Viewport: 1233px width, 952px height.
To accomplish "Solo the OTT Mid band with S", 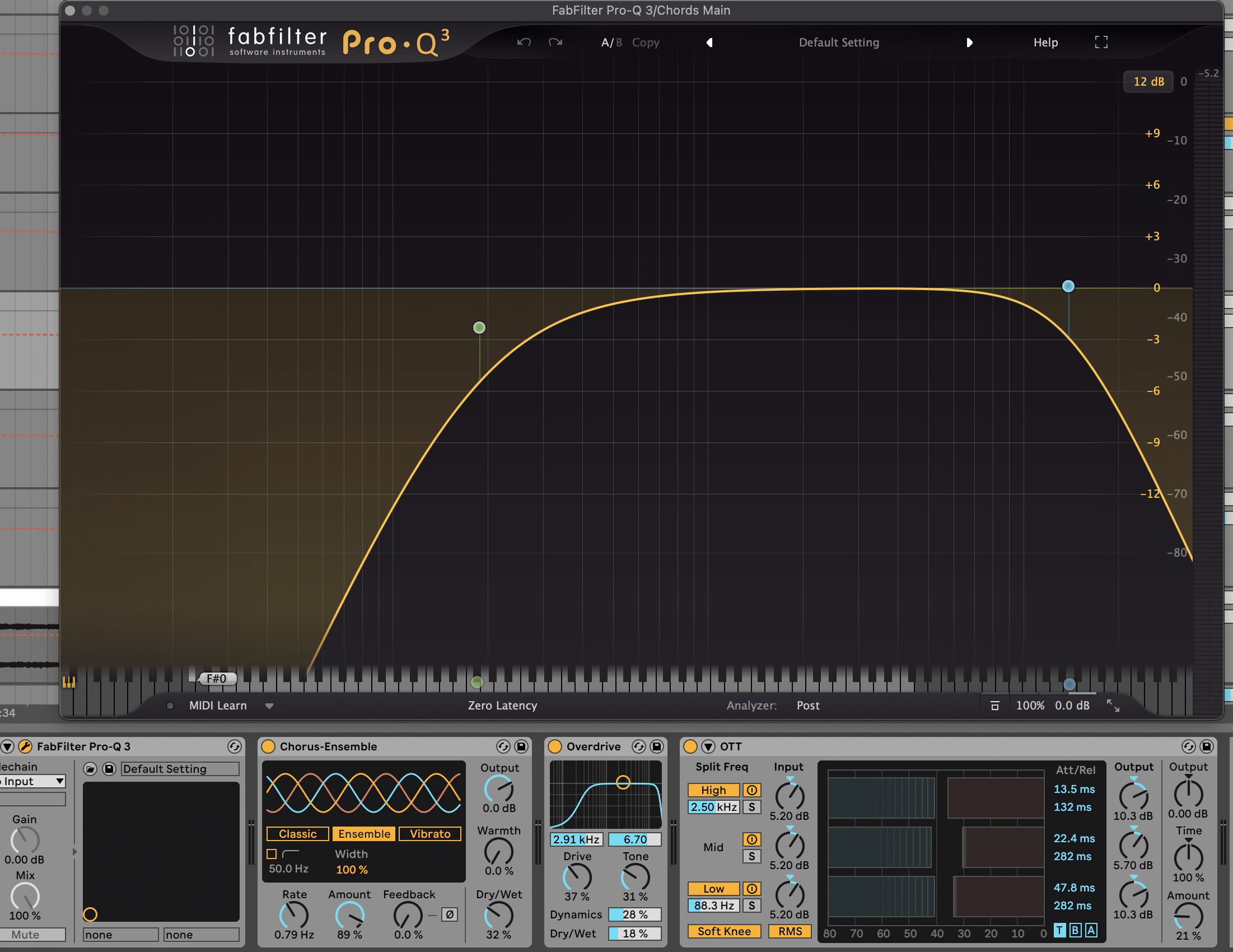I will tap(751, 856).
